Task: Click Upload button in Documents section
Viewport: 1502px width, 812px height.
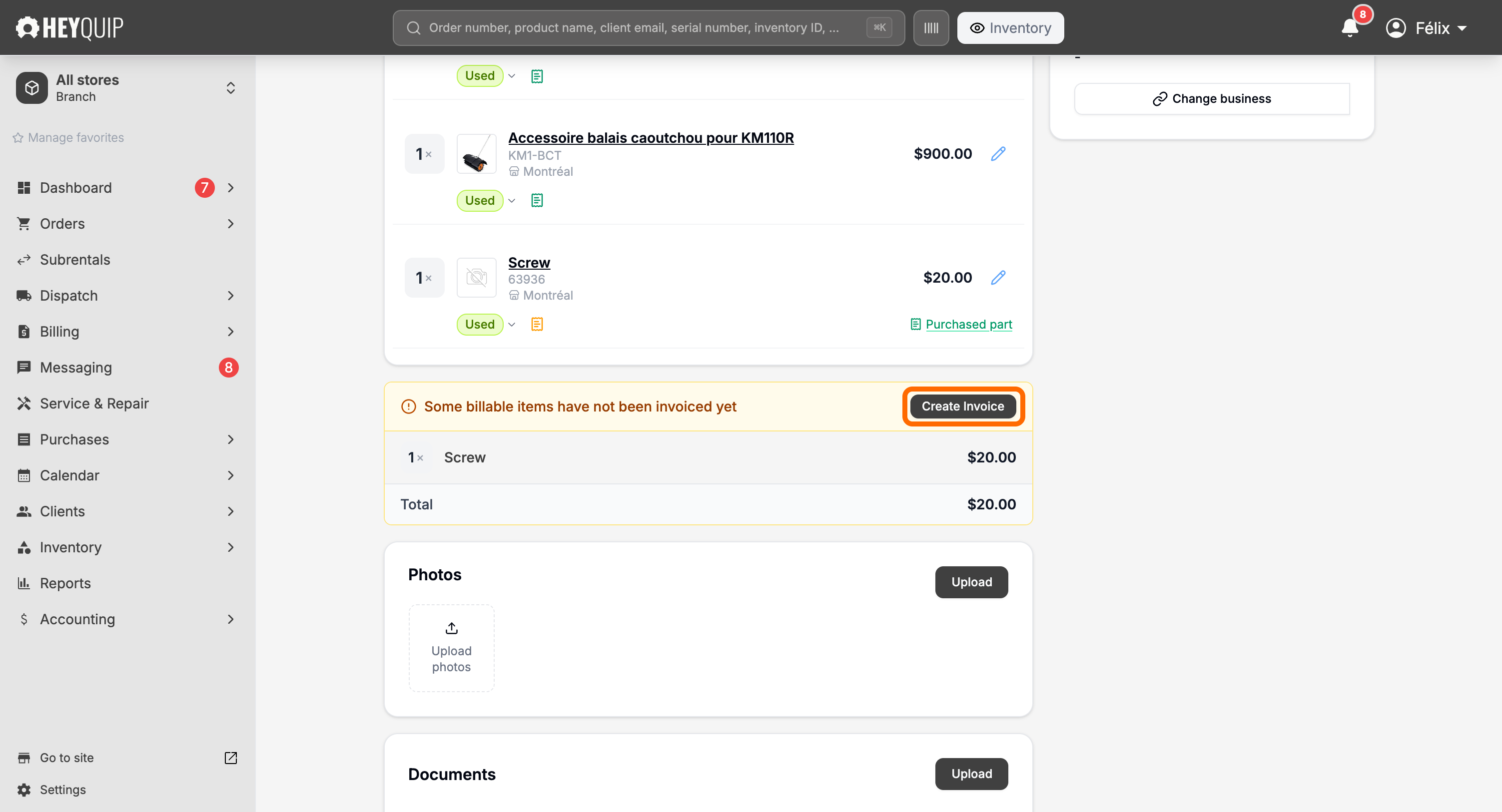Action: click(x=971, y=774)
